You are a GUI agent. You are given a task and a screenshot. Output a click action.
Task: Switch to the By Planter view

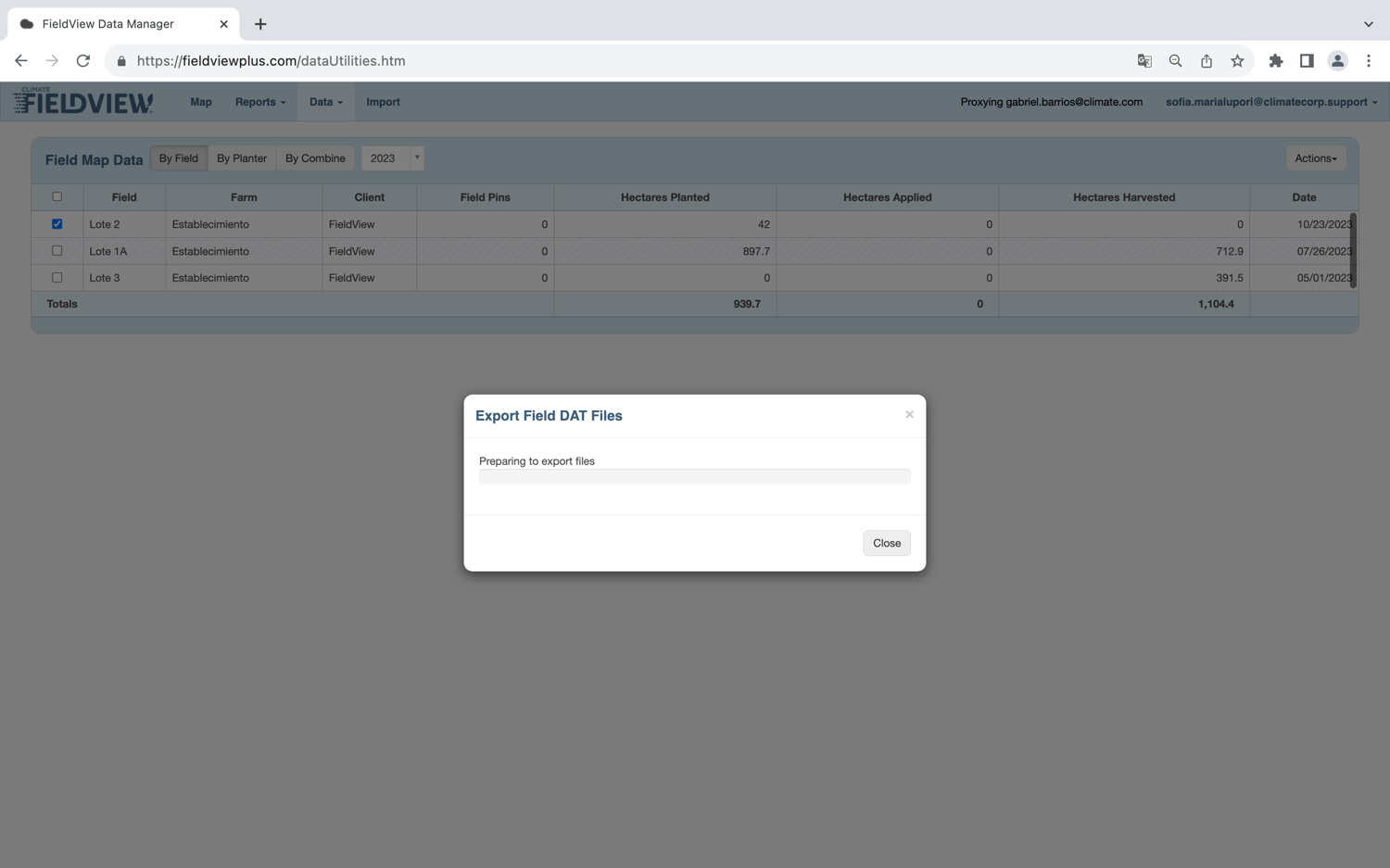(x=241, y=157)
